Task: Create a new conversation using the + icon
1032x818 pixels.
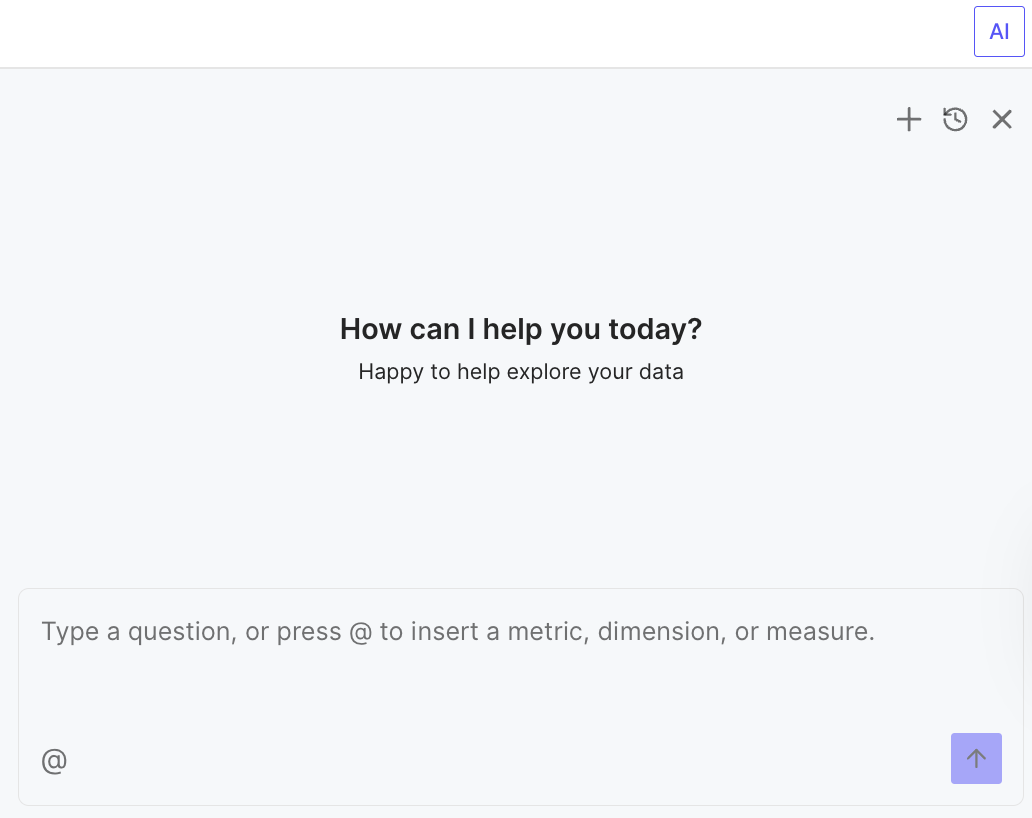Action: tap(908, 120)
